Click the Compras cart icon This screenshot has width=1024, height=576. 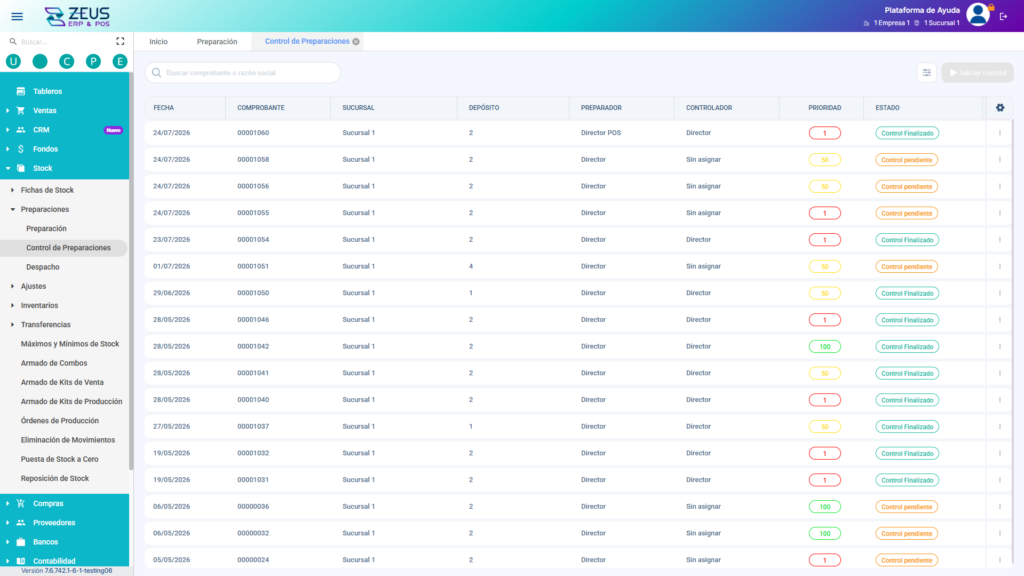click(21, 504)
